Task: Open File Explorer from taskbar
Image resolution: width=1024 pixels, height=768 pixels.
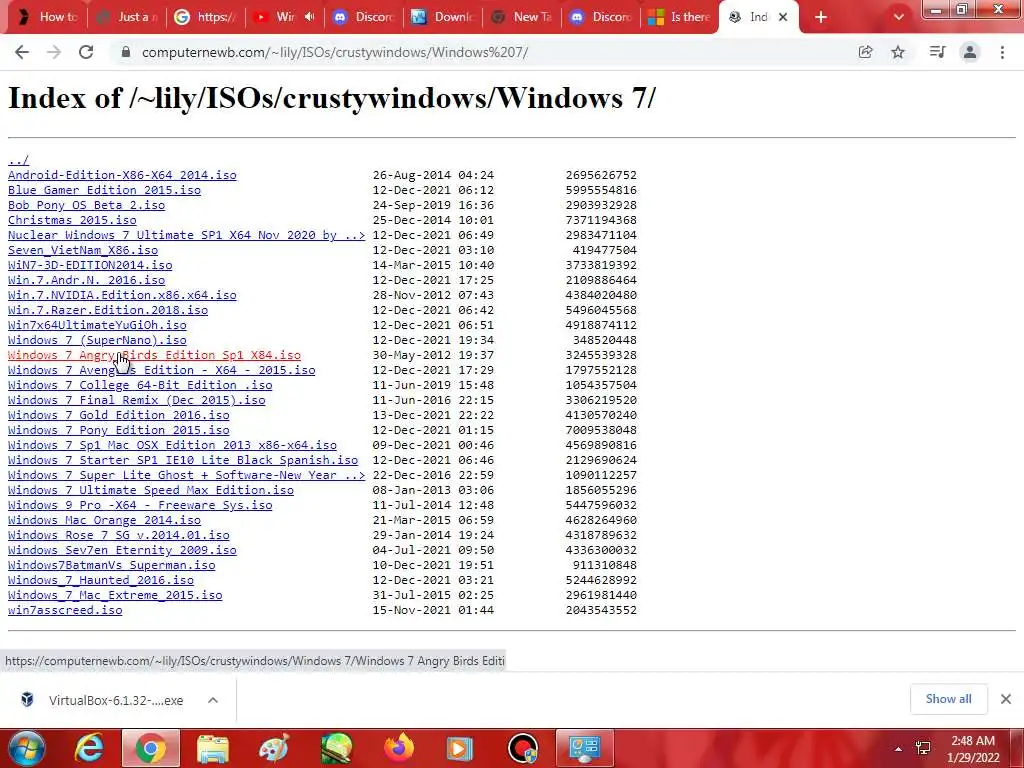Action: coord(213,748)
